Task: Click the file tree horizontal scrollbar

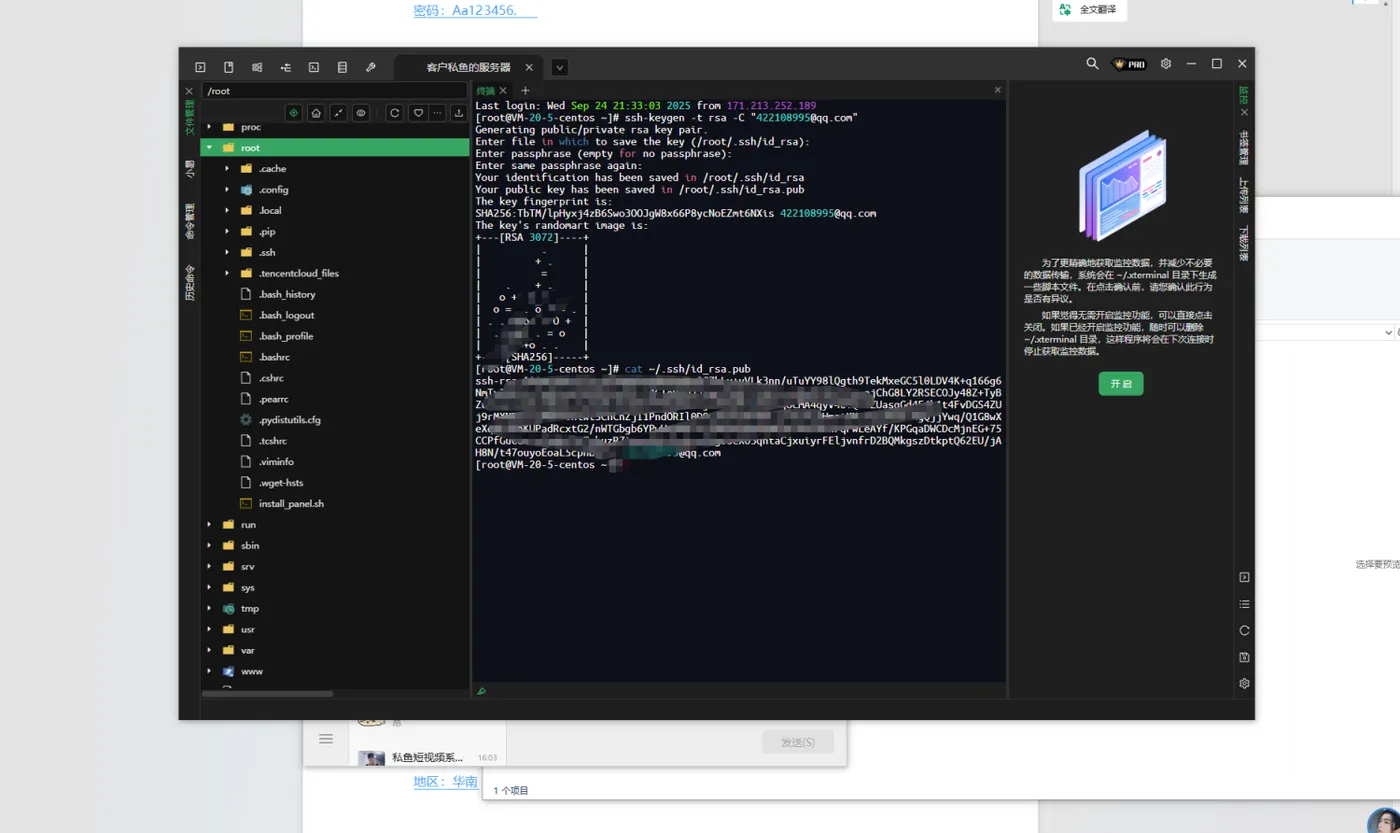Action: click(x=268, y=693)
